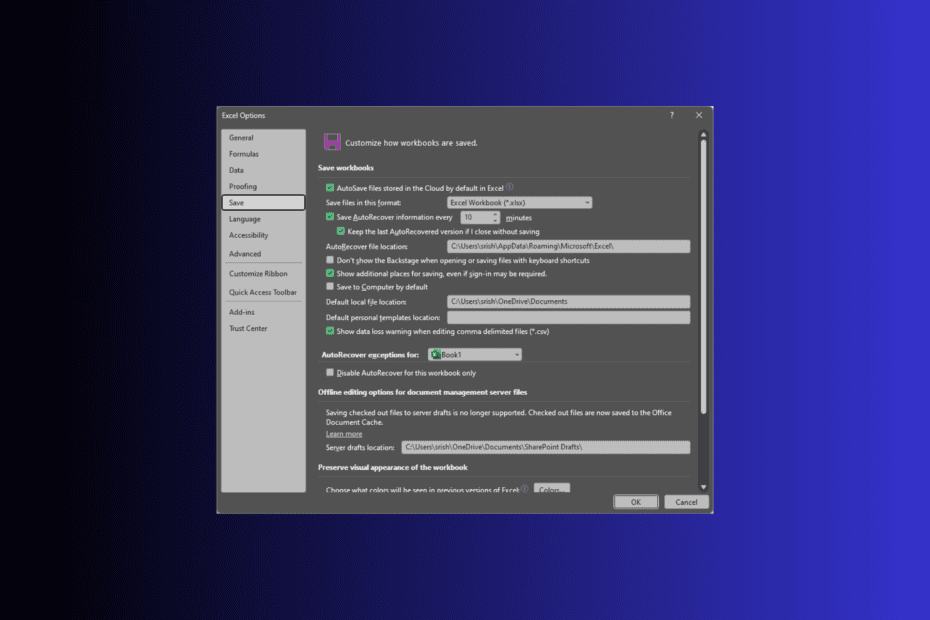The width and height of the screenshot is (930, 620).
Task: Increase AutoRecover minutes with the up arrow
Action: 496,214
